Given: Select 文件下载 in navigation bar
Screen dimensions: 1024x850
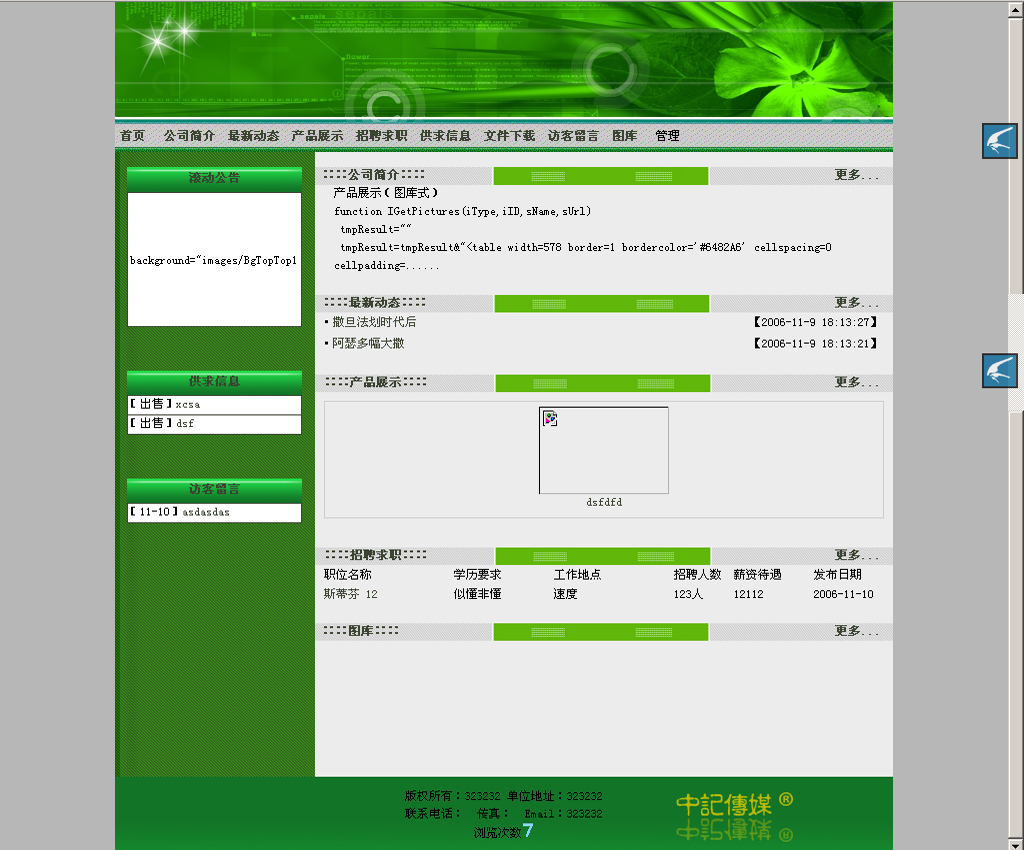Looking at the screenshot, I should point(509,136).
